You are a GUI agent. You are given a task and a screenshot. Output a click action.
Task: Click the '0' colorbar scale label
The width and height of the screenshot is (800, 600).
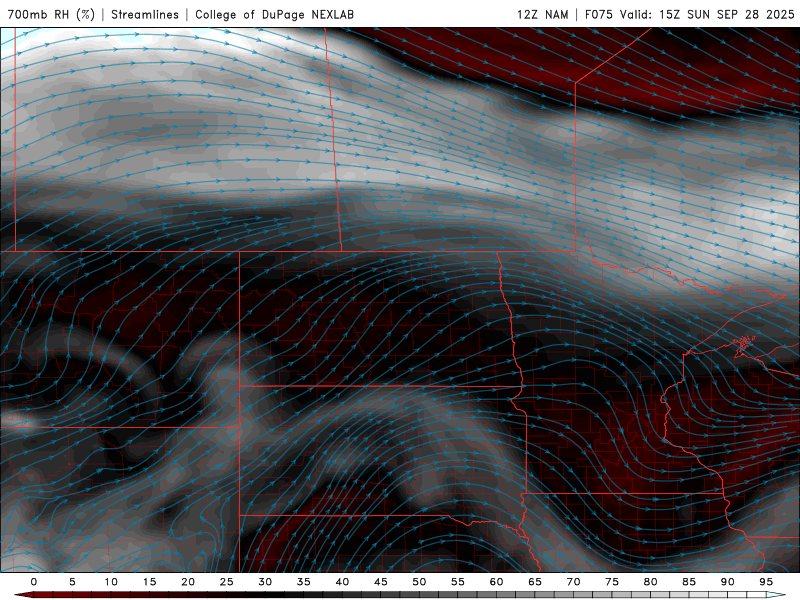tap(34, 582)
